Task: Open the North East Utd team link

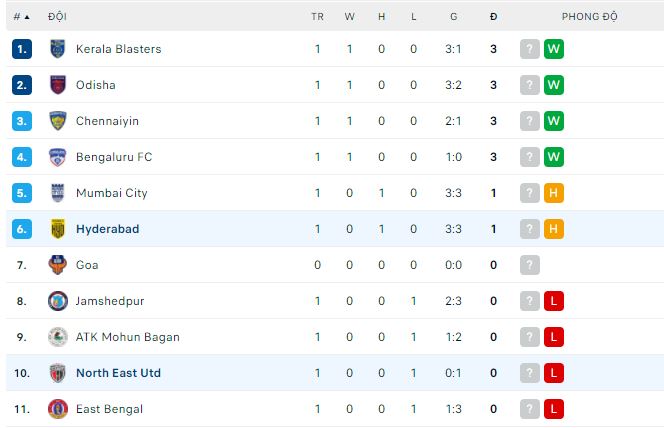Action: (118, 373)
